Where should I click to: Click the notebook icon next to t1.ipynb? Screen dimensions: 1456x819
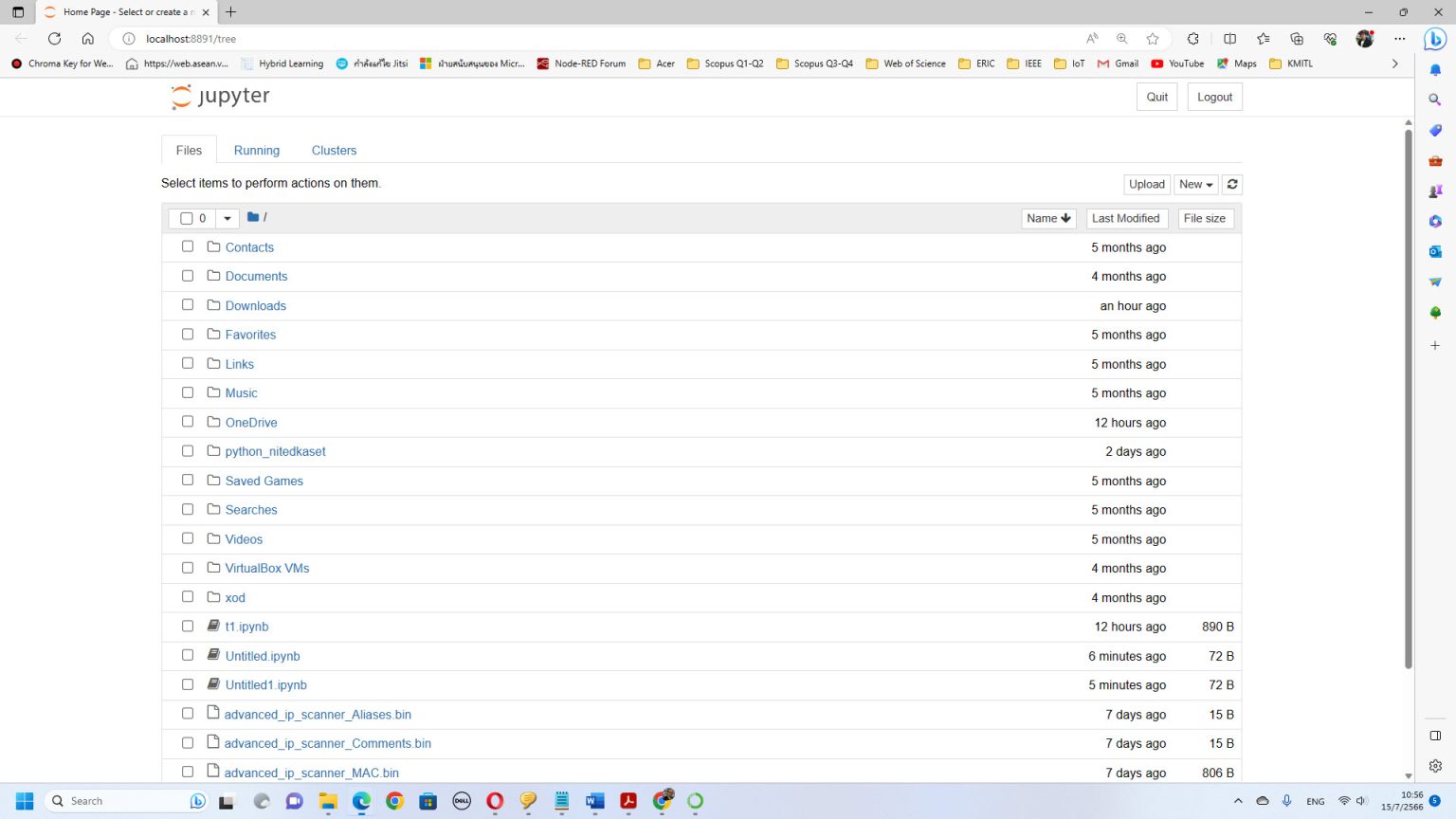click(x=212, y=626)
